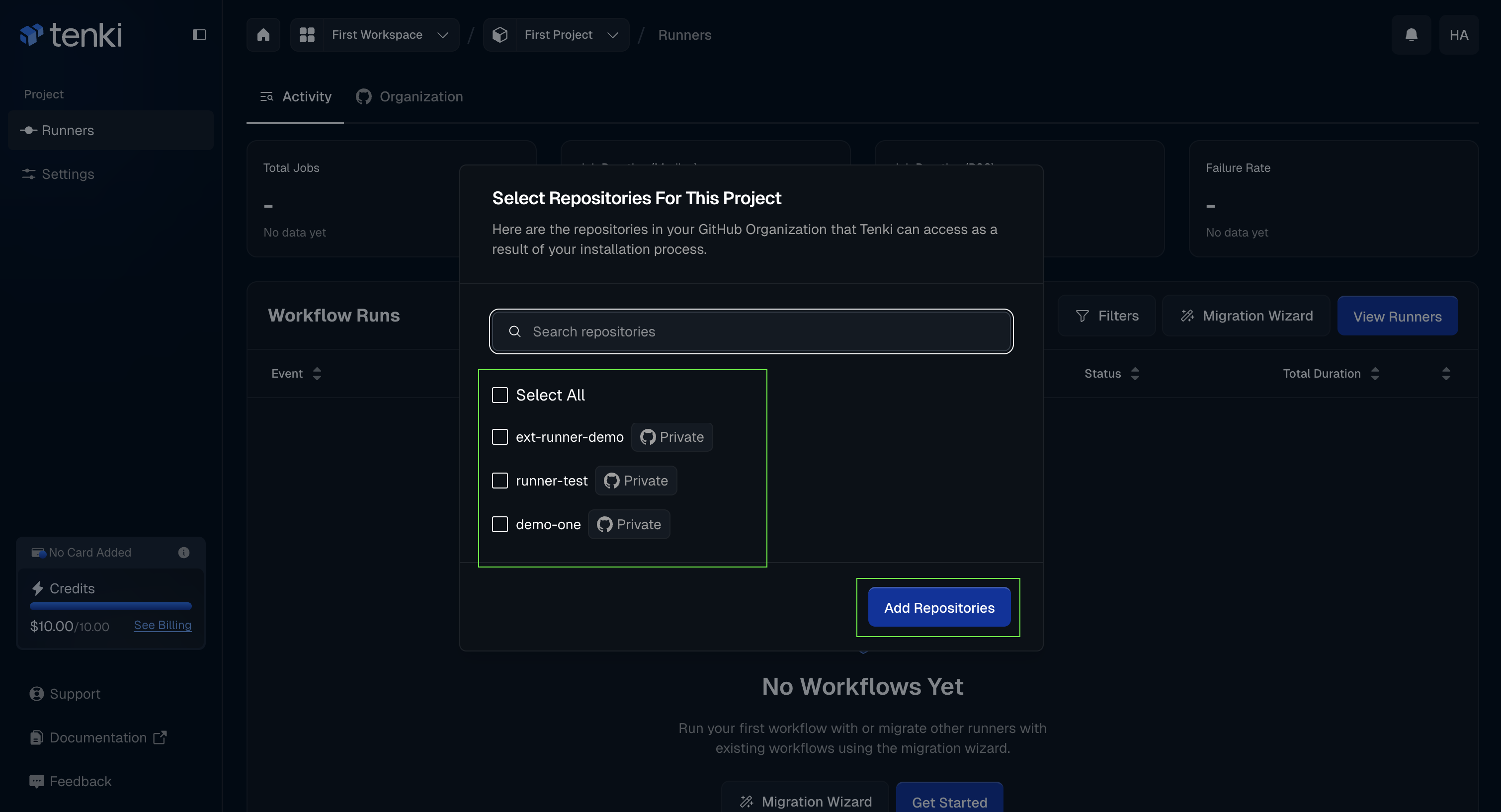Click Migration Wizard wand icon in toolbar
The width and height of the screenshot is (1501, 812).
tap(1187, 316)
